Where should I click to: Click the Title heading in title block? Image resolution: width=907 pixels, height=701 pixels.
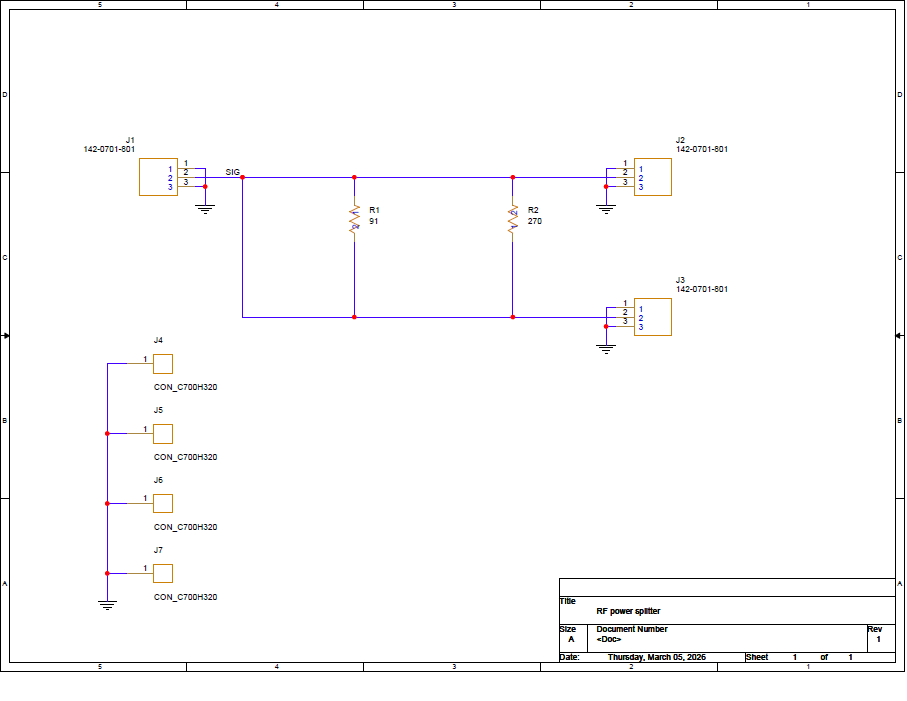(567, 601)
